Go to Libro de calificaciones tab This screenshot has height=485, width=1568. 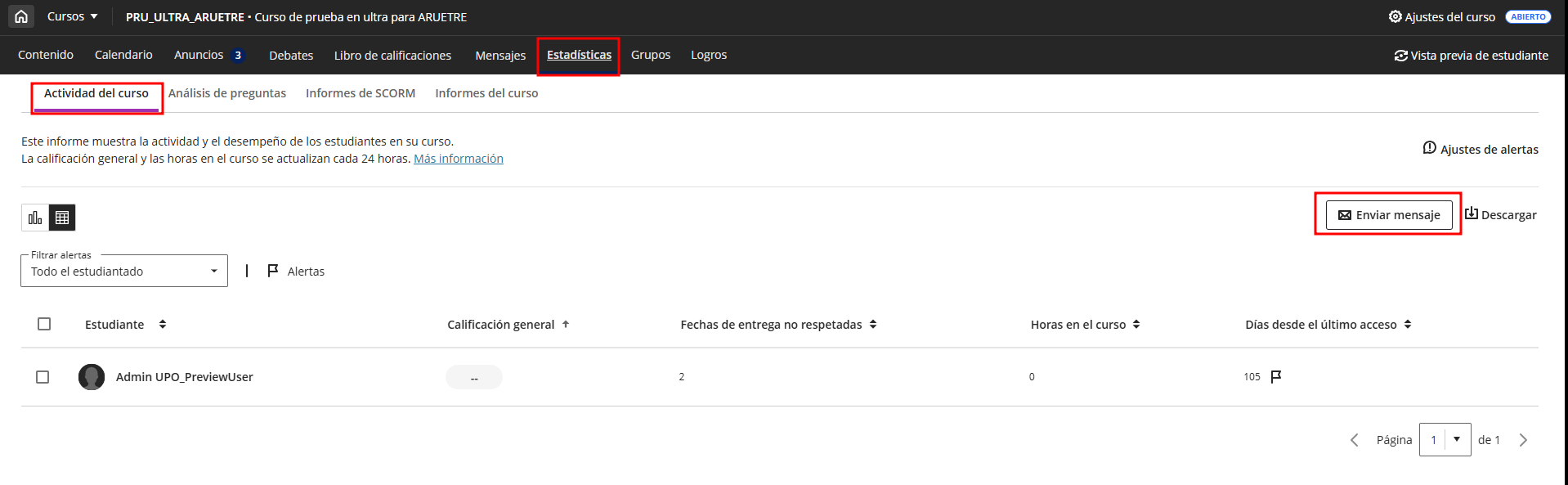pos(392,56)
